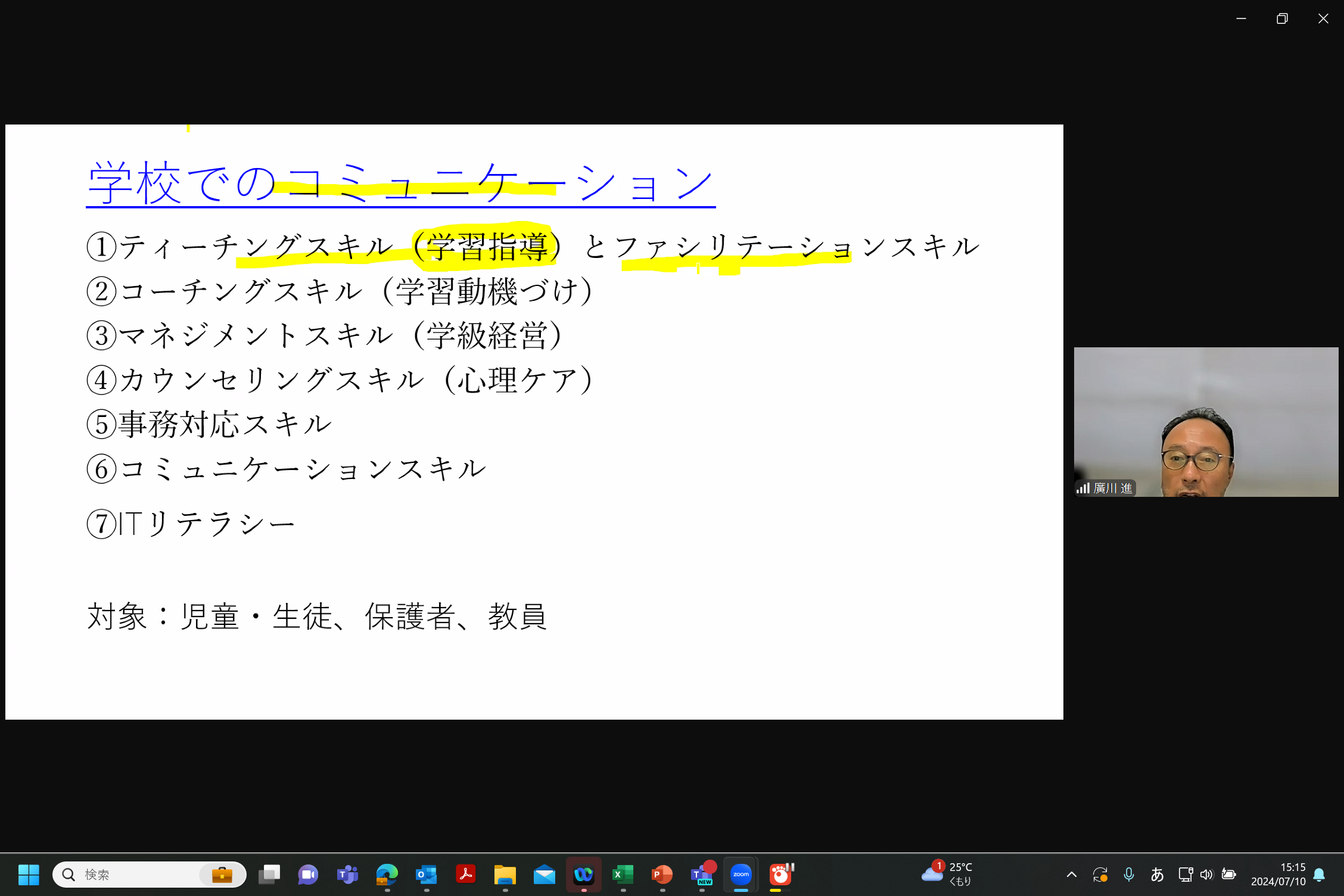This screenshot has width=1344, height=896.
Task: Click the highlighted text 学習指導
Action: point(487,247)
